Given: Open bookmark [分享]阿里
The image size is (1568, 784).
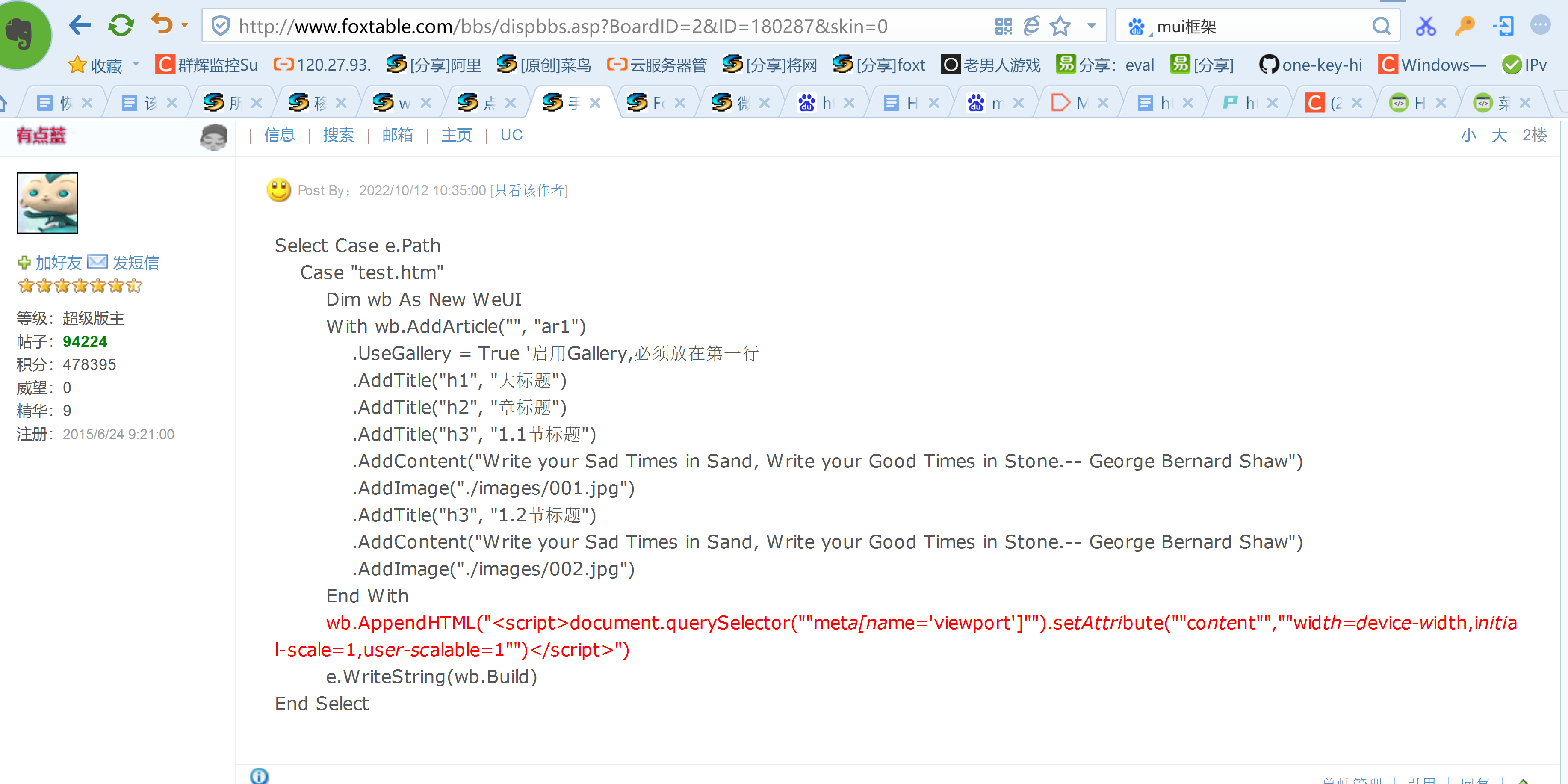Looking at the screenshot, I should [x=434, y=65].
